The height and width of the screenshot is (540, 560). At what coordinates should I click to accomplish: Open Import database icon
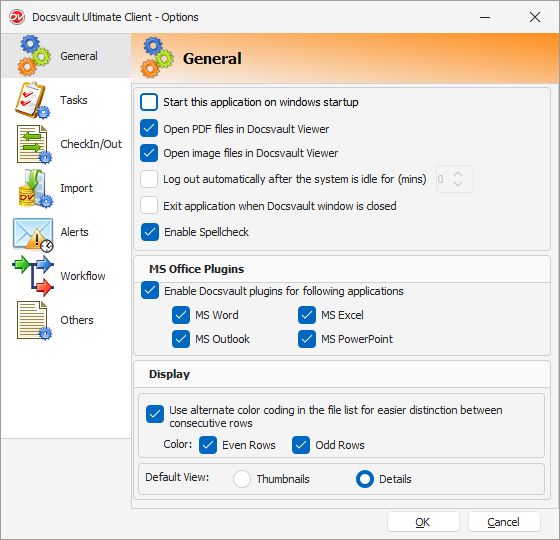(35, 188)
